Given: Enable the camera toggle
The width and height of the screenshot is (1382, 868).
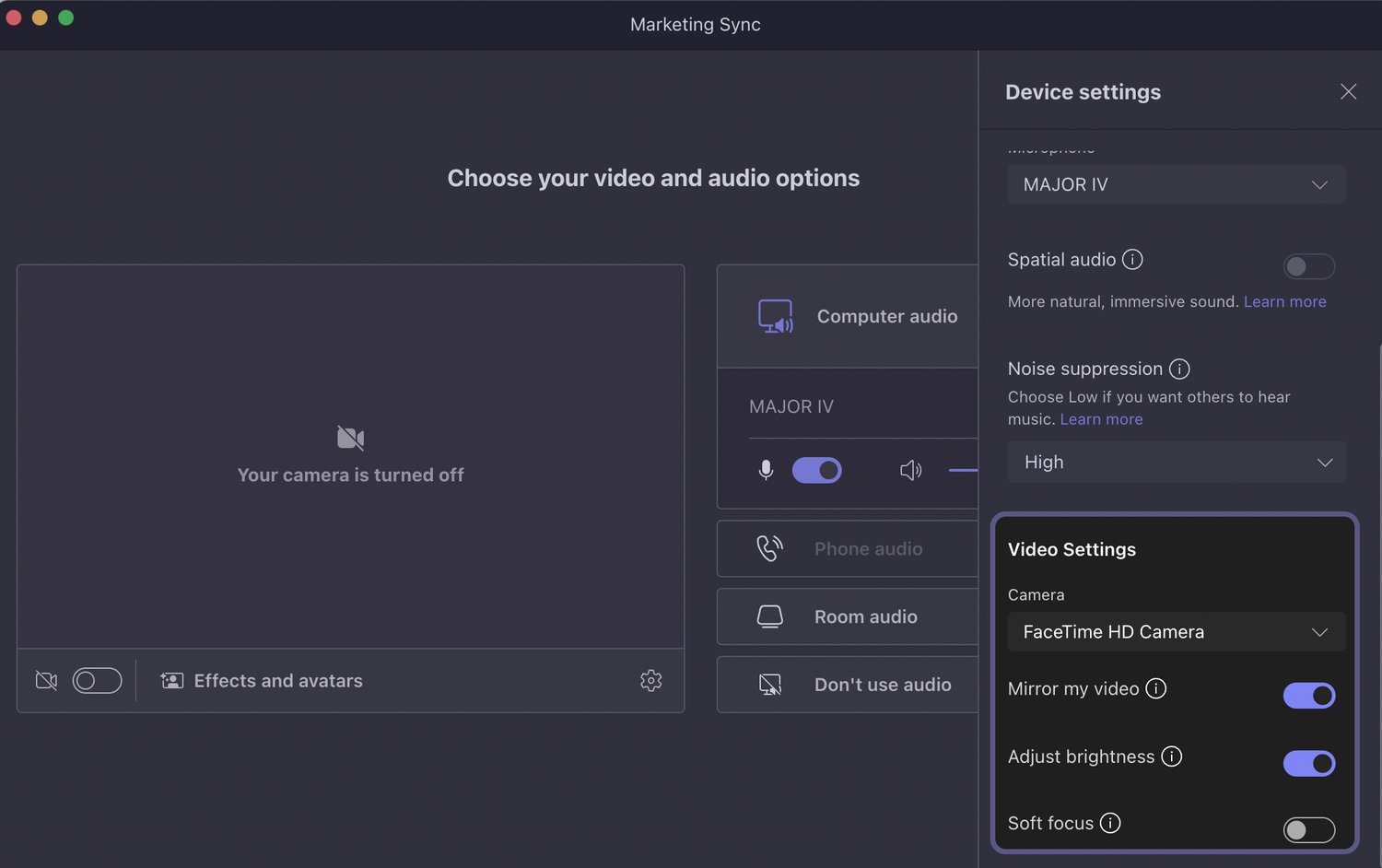Looking at the screenshot, I should click(x=97, y=680).
